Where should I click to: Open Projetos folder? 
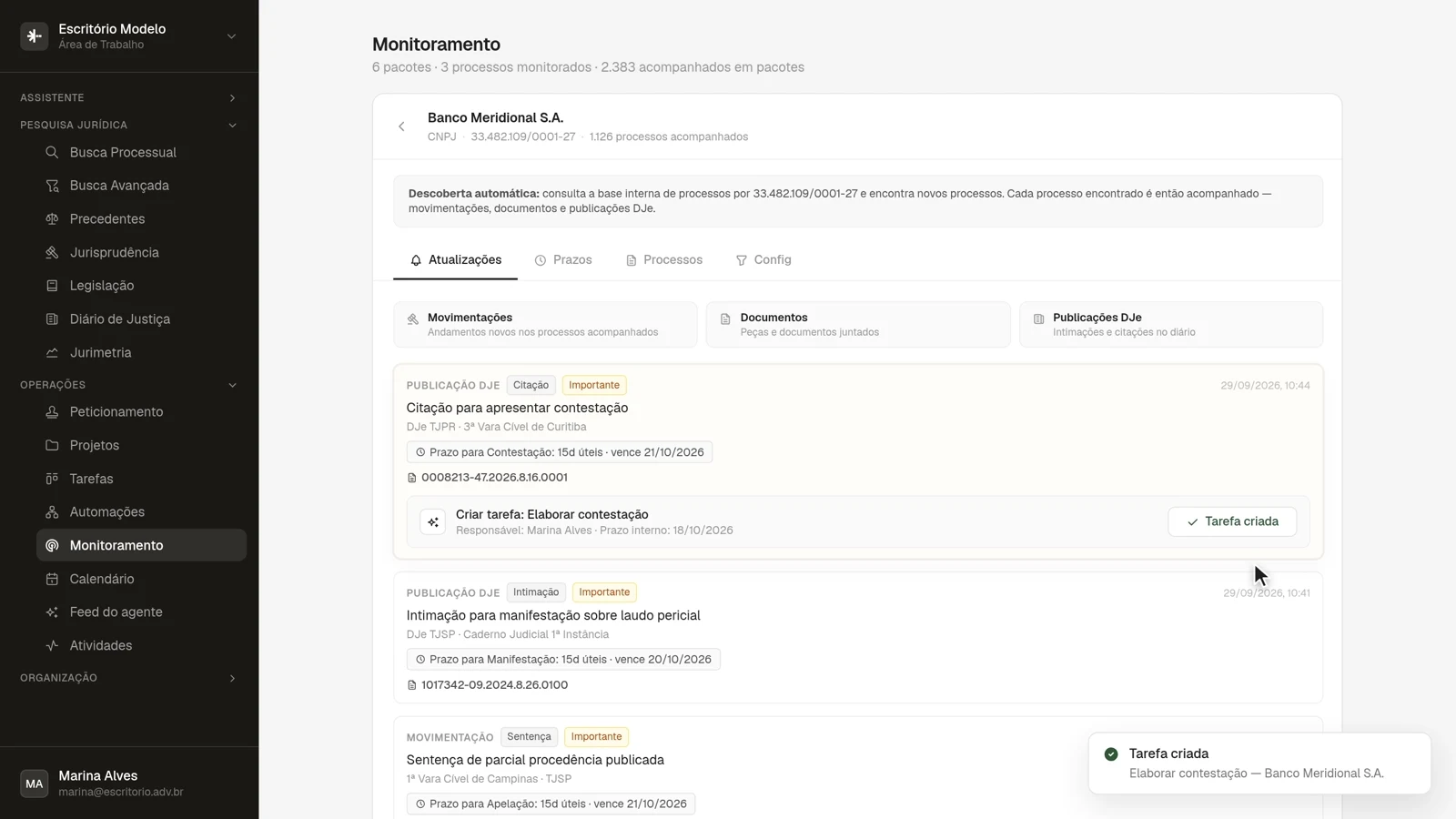141,445
